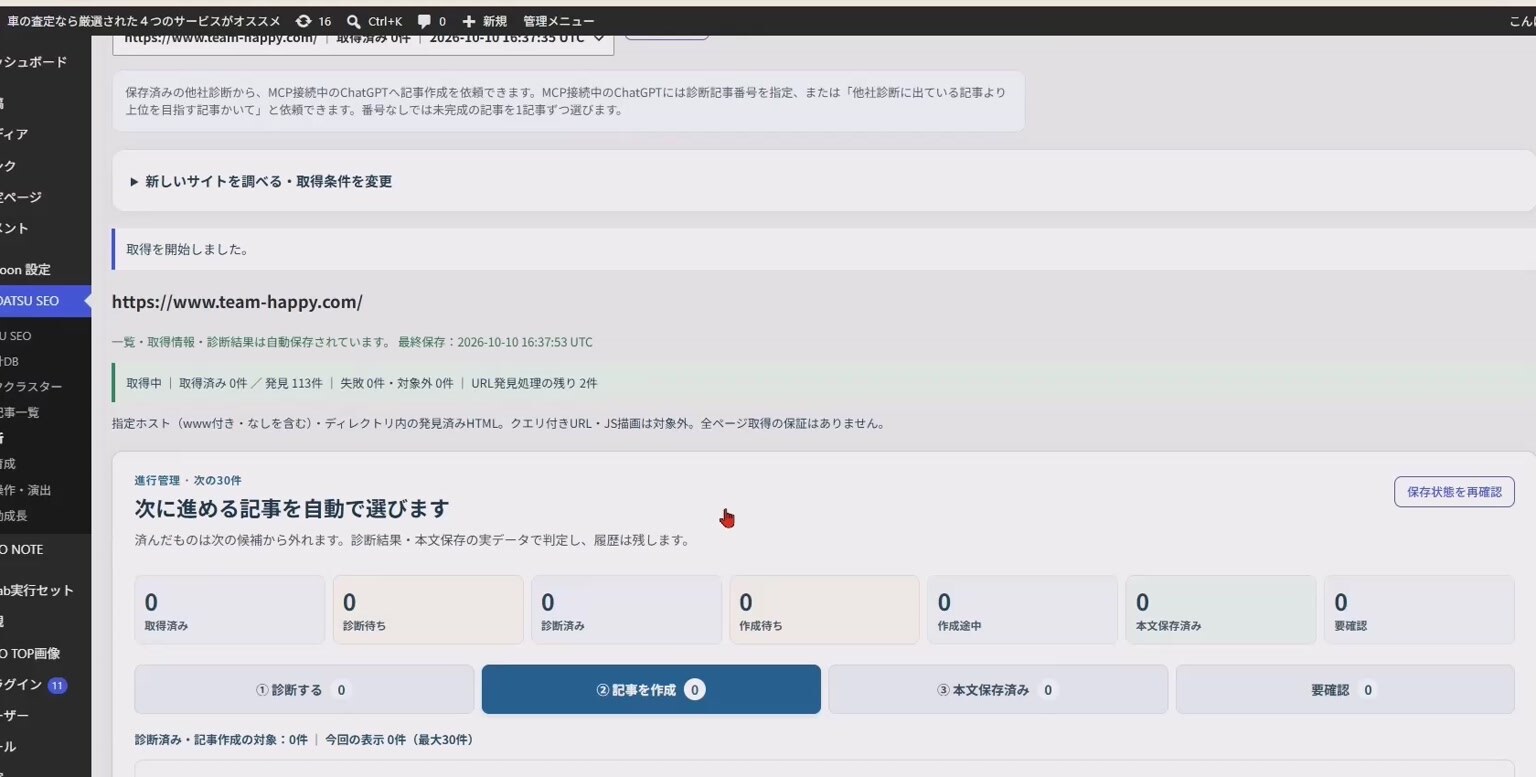Click the 本文保存済み counter card
Viewport: 1536px width, 777px height.
pos(1221,610)
